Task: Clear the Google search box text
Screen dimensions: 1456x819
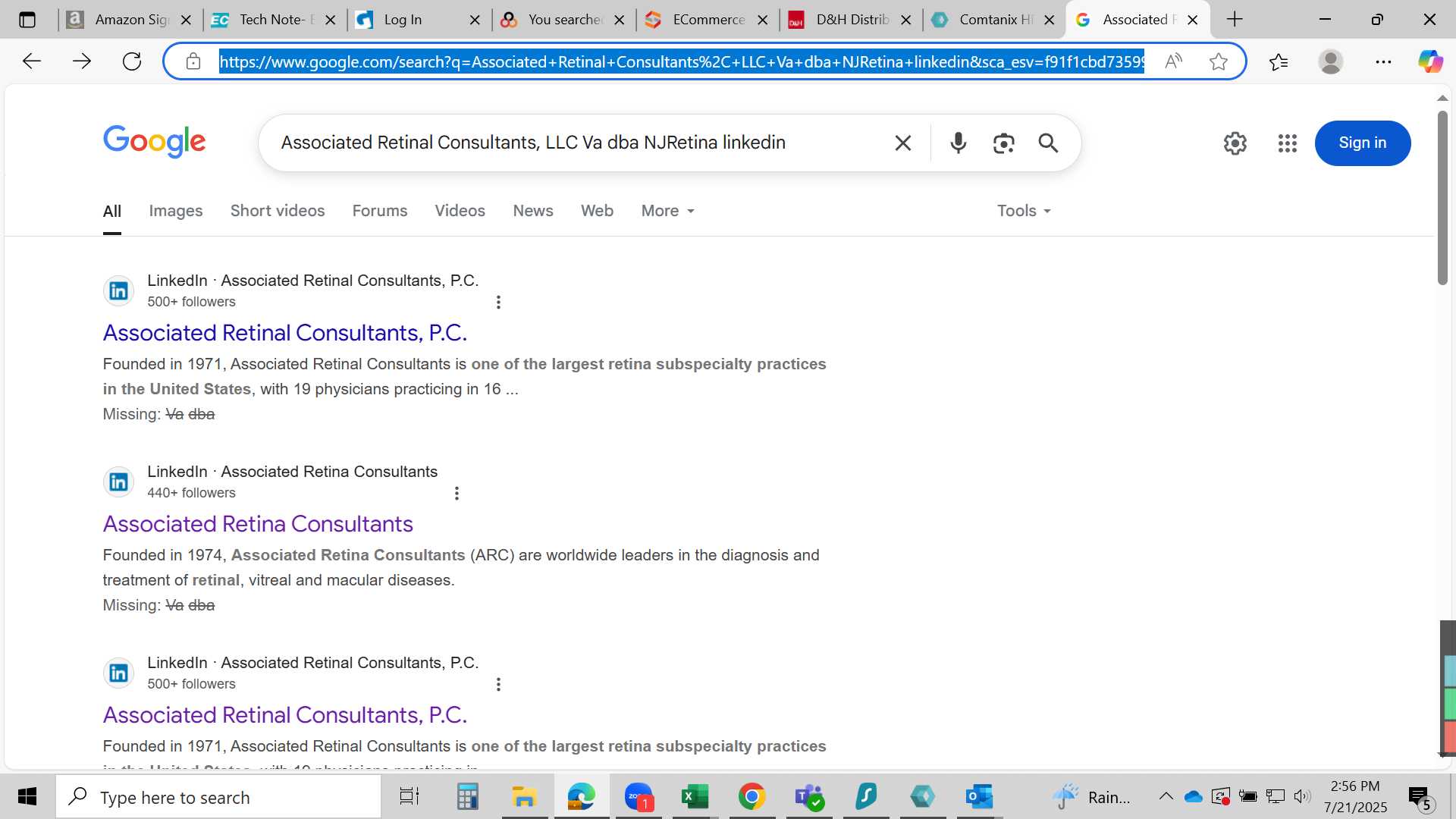Action: pyautogui.click(x=902, y=143)
